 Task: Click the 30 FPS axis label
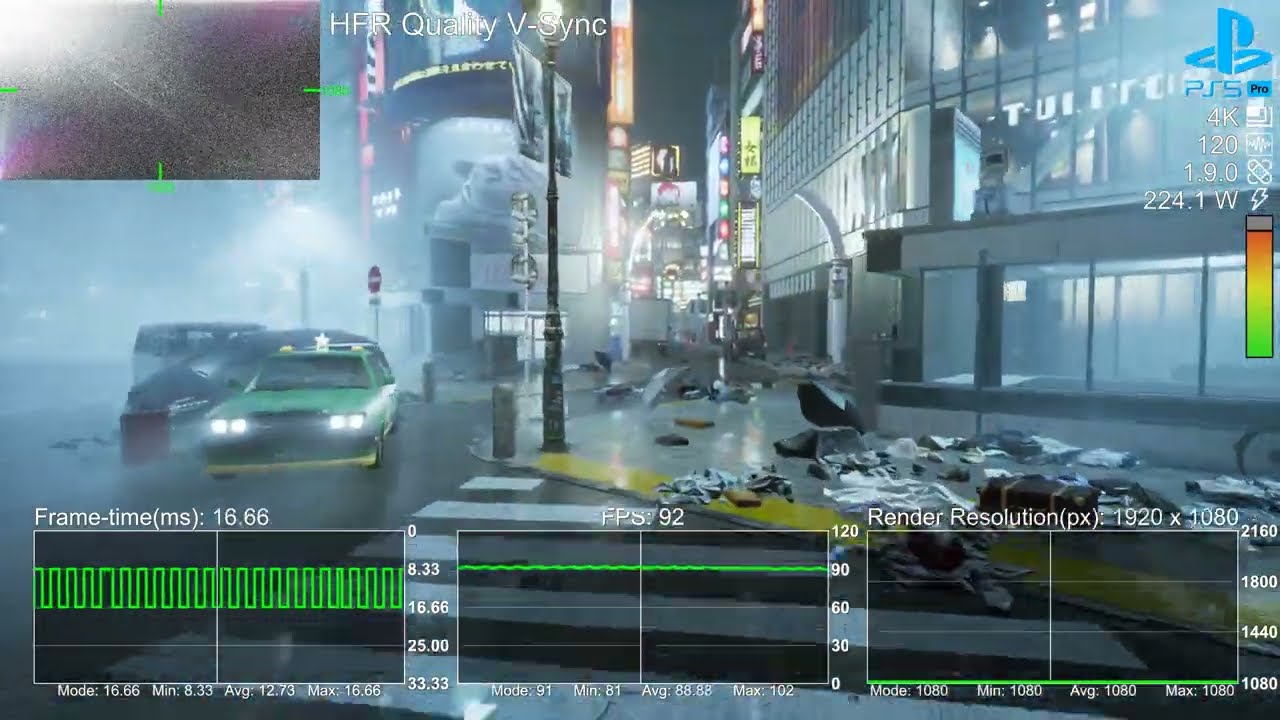click(x=841, y=646)
